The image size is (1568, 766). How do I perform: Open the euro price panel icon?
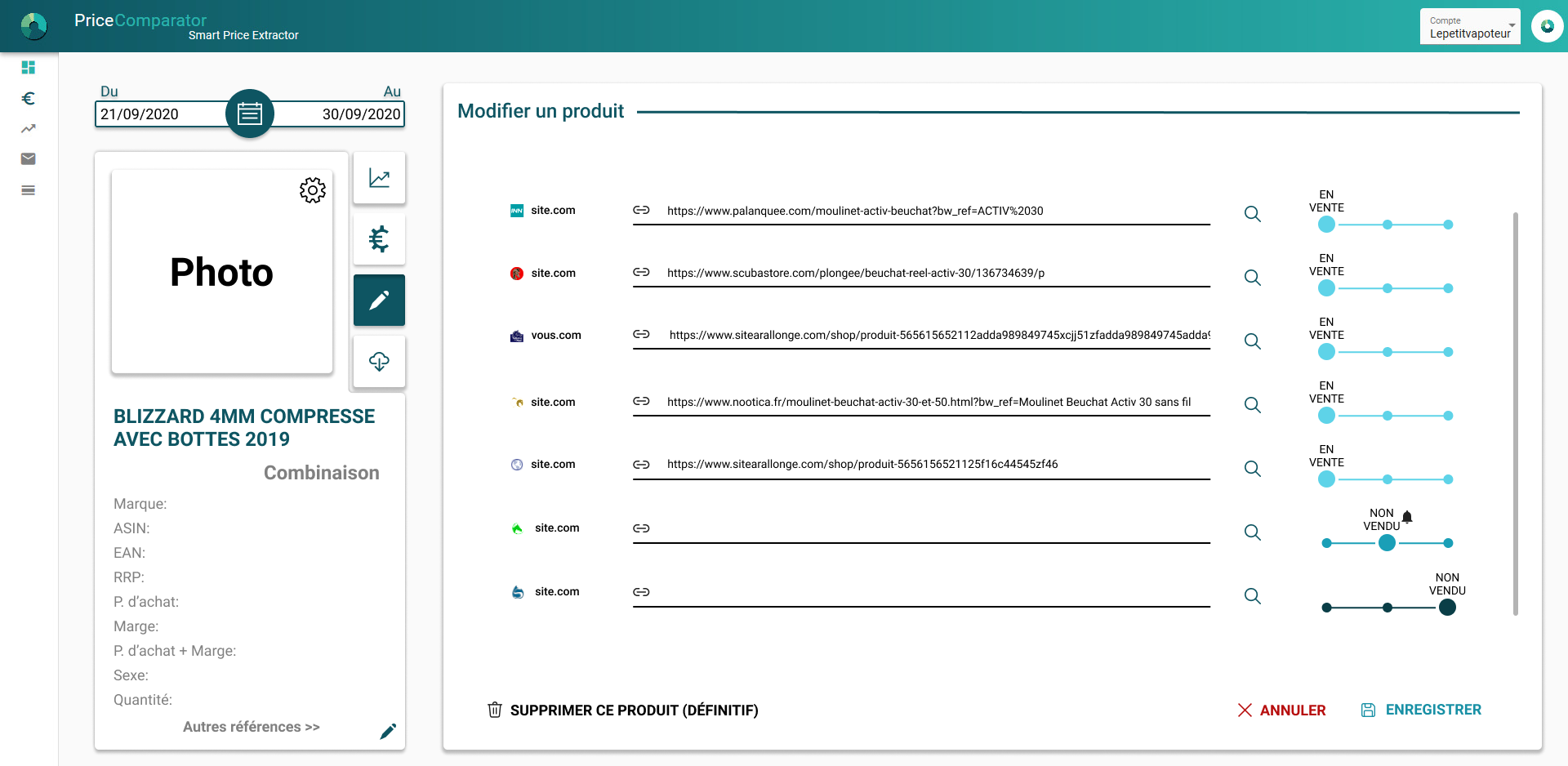[379, 239]
